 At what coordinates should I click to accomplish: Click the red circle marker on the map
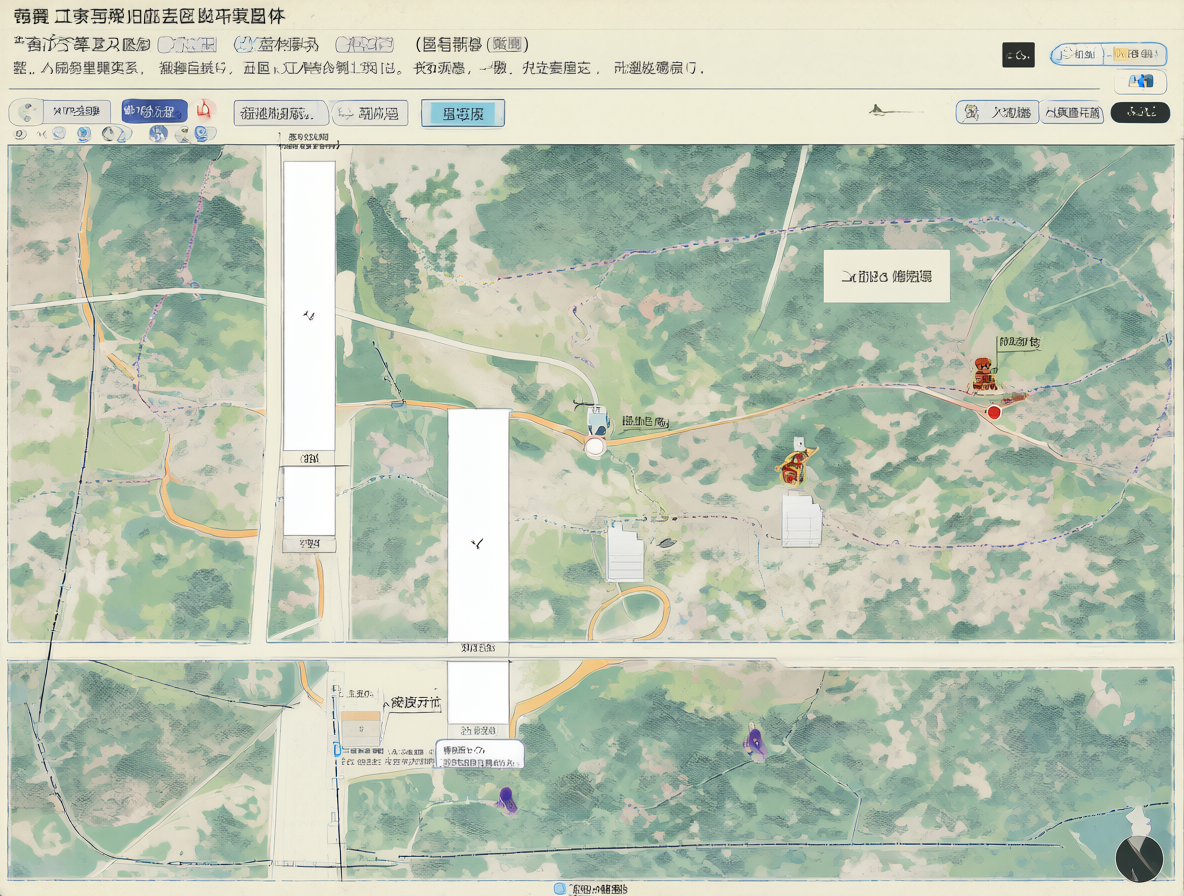click(994, 412)
